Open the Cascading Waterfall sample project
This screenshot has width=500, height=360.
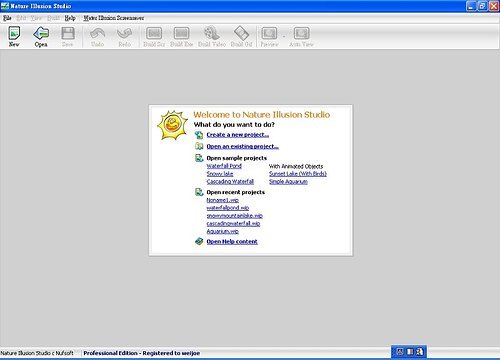(230, 181)
